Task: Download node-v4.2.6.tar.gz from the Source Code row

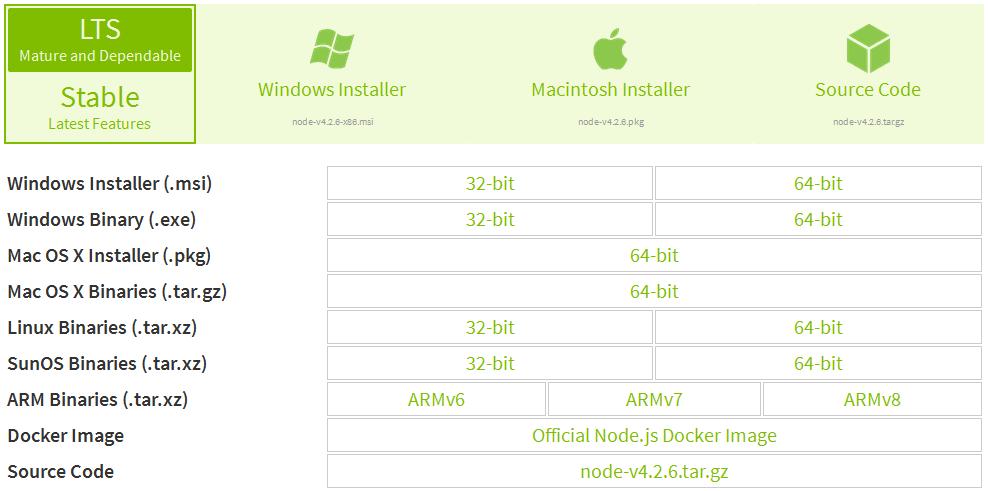Action: point(654,472)
